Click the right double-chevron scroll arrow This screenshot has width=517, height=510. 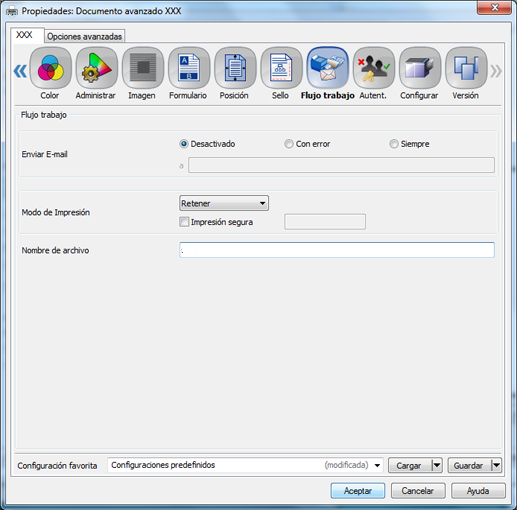(x=496, y=71)
